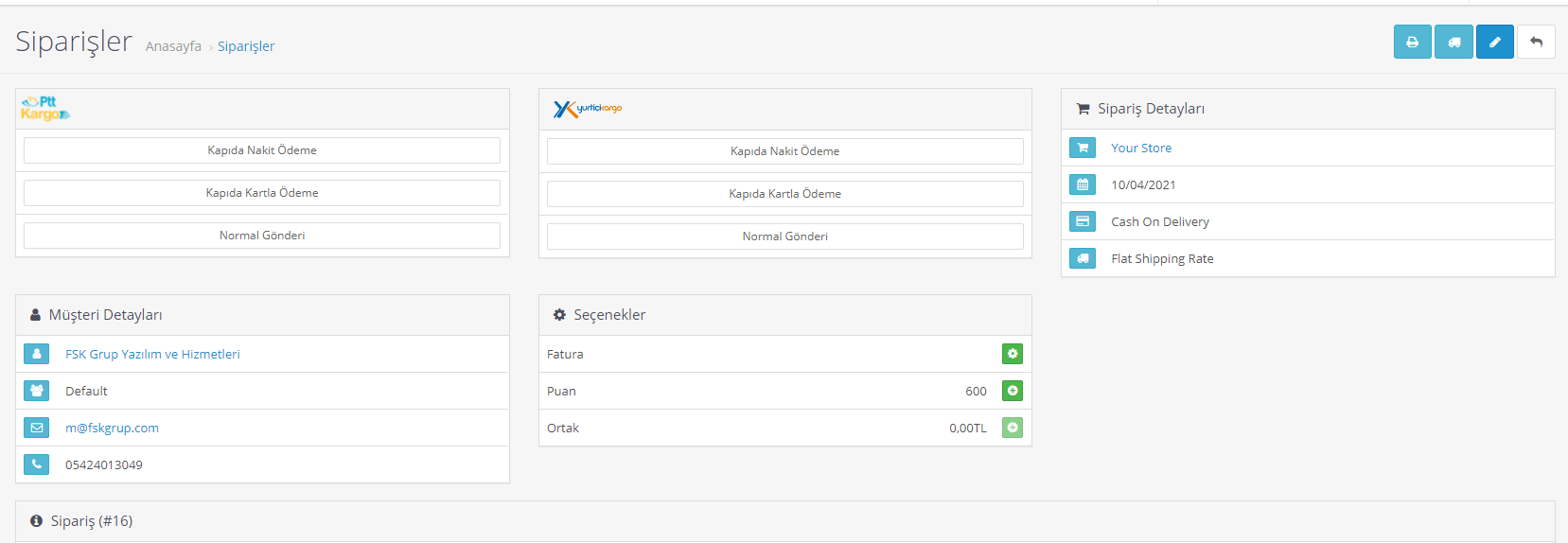This screenshot has width=1568, height=543.
Task: Click the edit order pencil button
Action: click(1495, 42)
